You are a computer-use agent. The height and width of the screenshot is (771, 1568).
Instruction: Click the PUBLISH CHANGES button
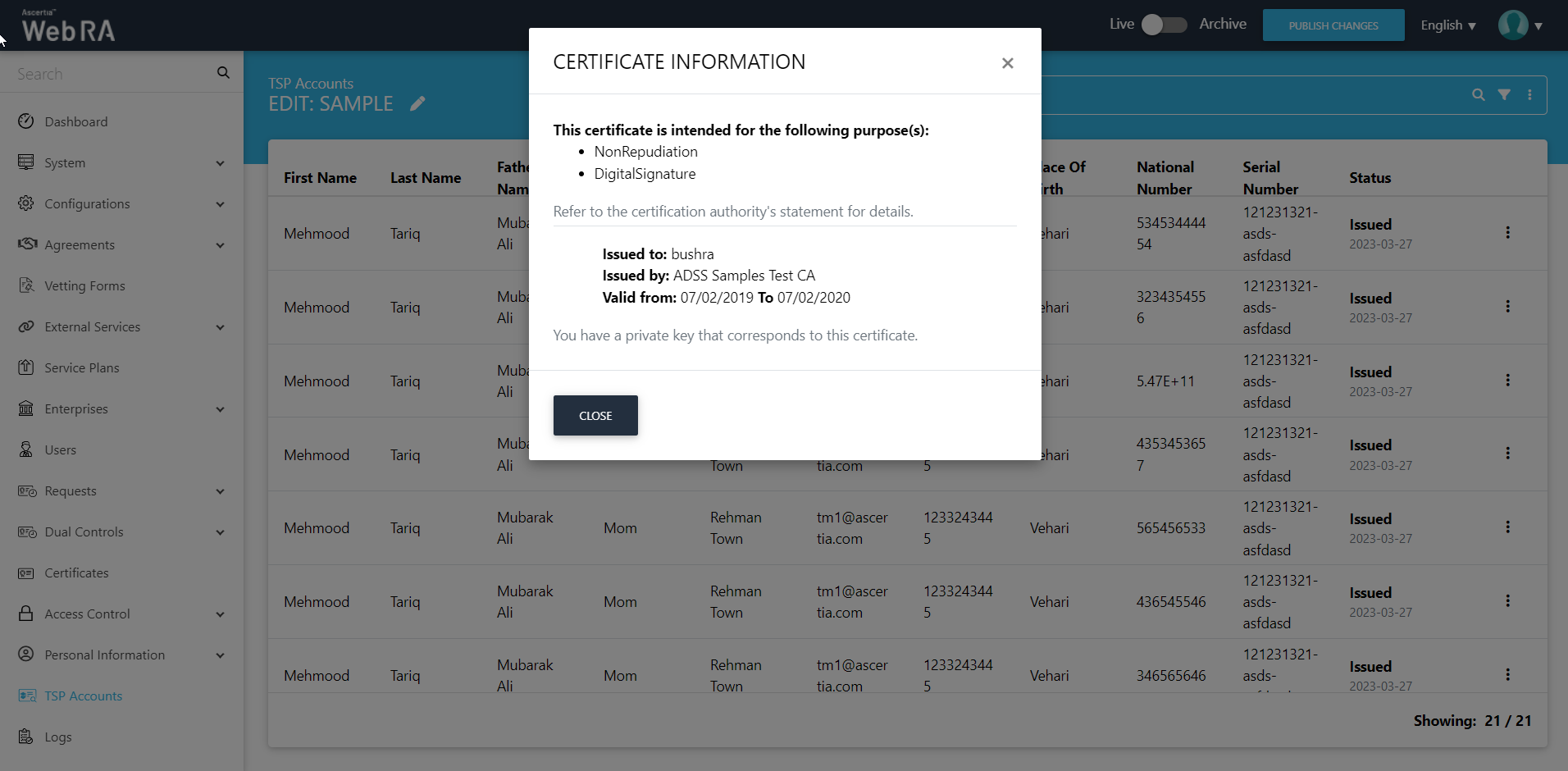point(1333,25)
